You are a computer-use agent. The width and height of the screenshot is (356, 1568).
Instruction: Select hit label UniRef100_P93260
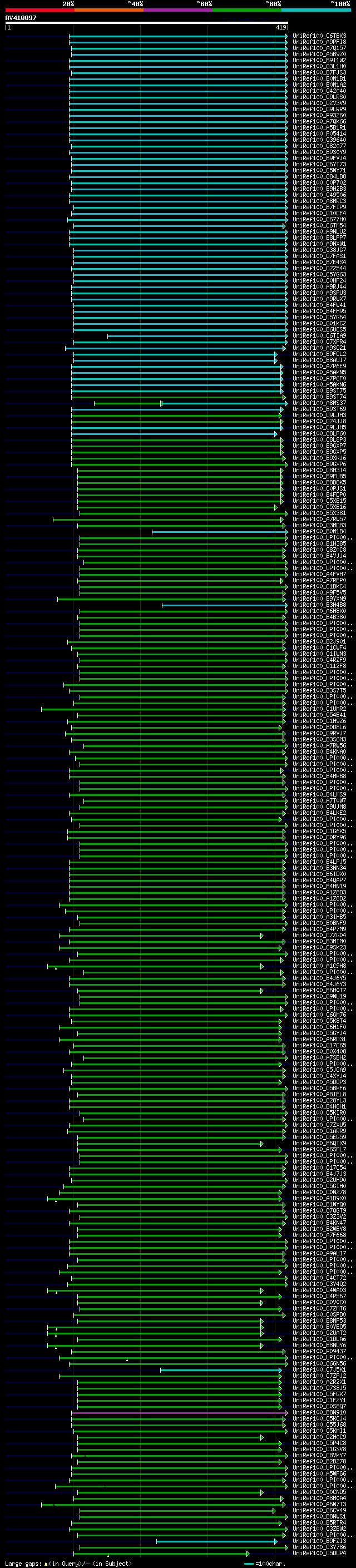[x=319, y=116]
